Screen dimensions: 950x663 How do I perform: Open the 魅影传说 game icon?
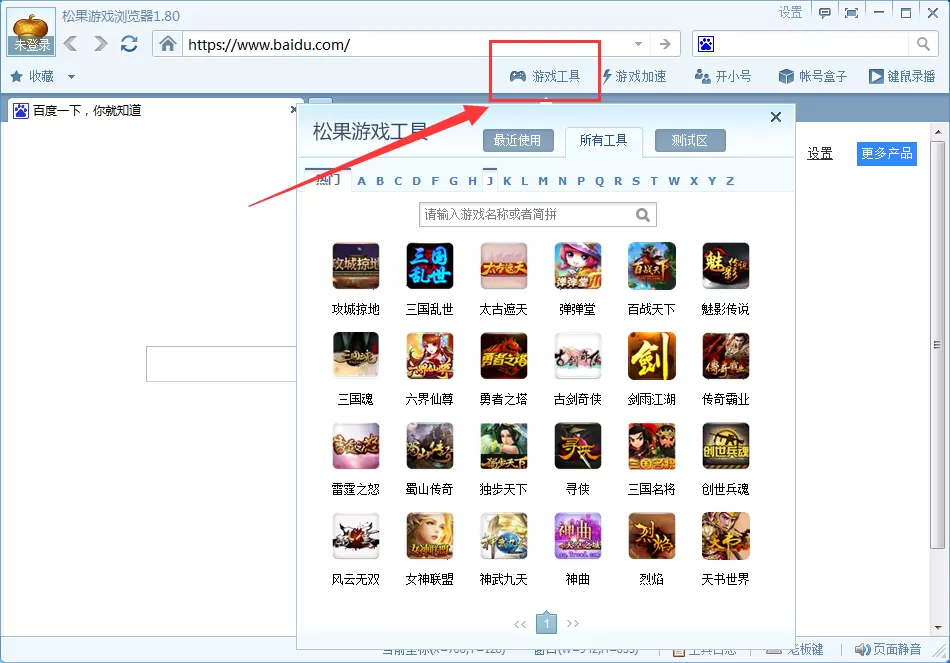725,266
